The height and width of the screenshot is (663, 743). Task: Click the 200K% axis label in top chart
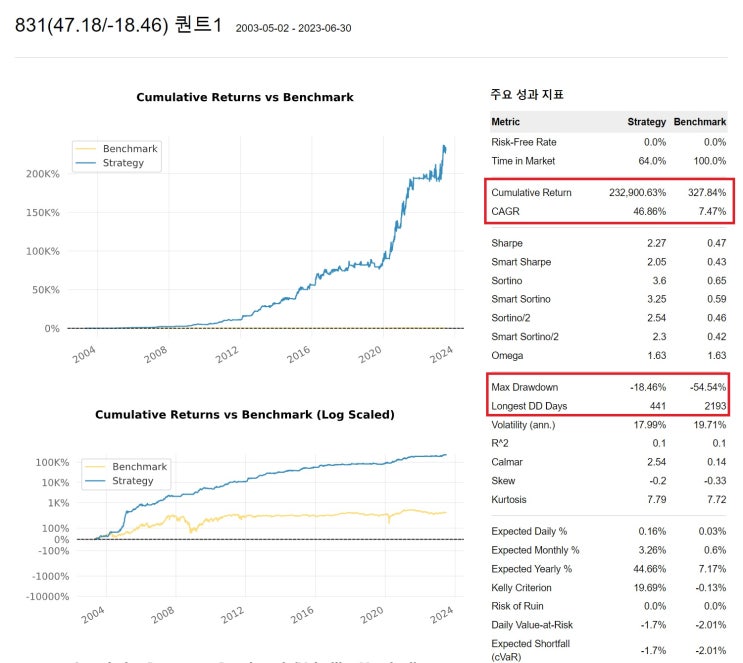click(43, 174)
